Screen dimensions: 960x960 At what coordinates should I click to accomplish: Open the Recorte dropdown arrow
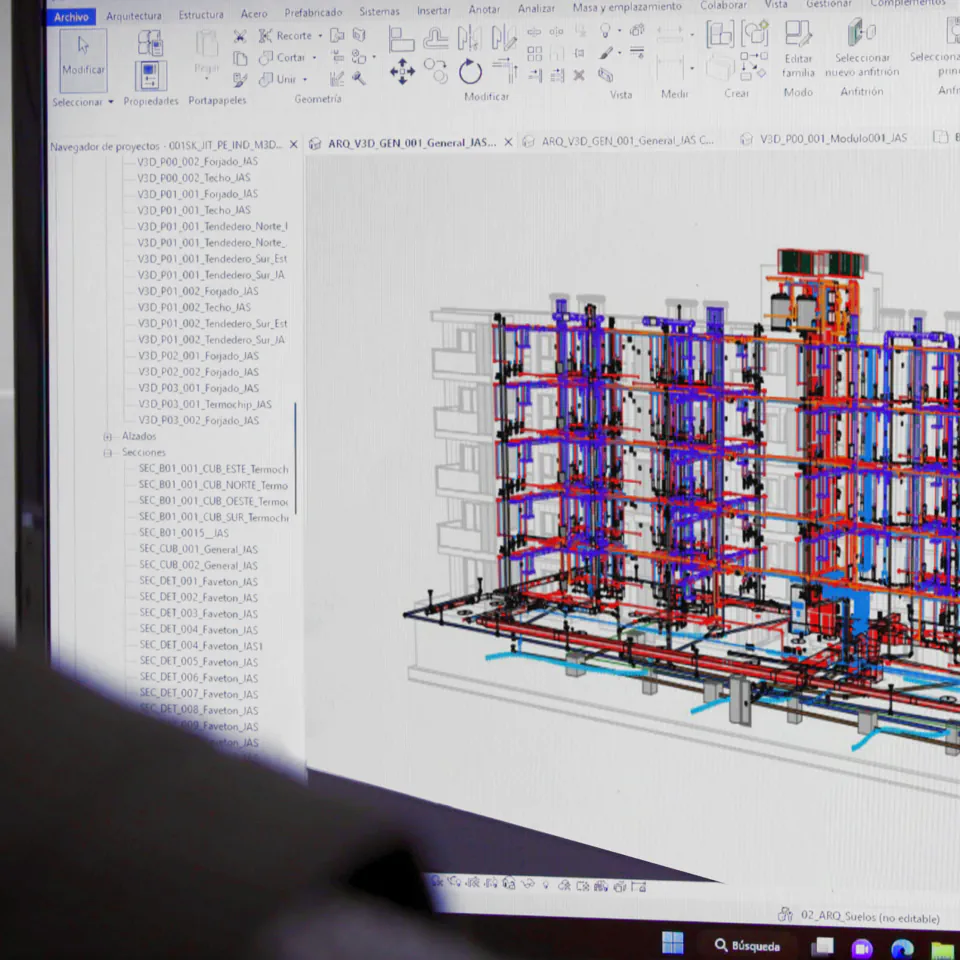pyautogui.click(x=320, y=36)
